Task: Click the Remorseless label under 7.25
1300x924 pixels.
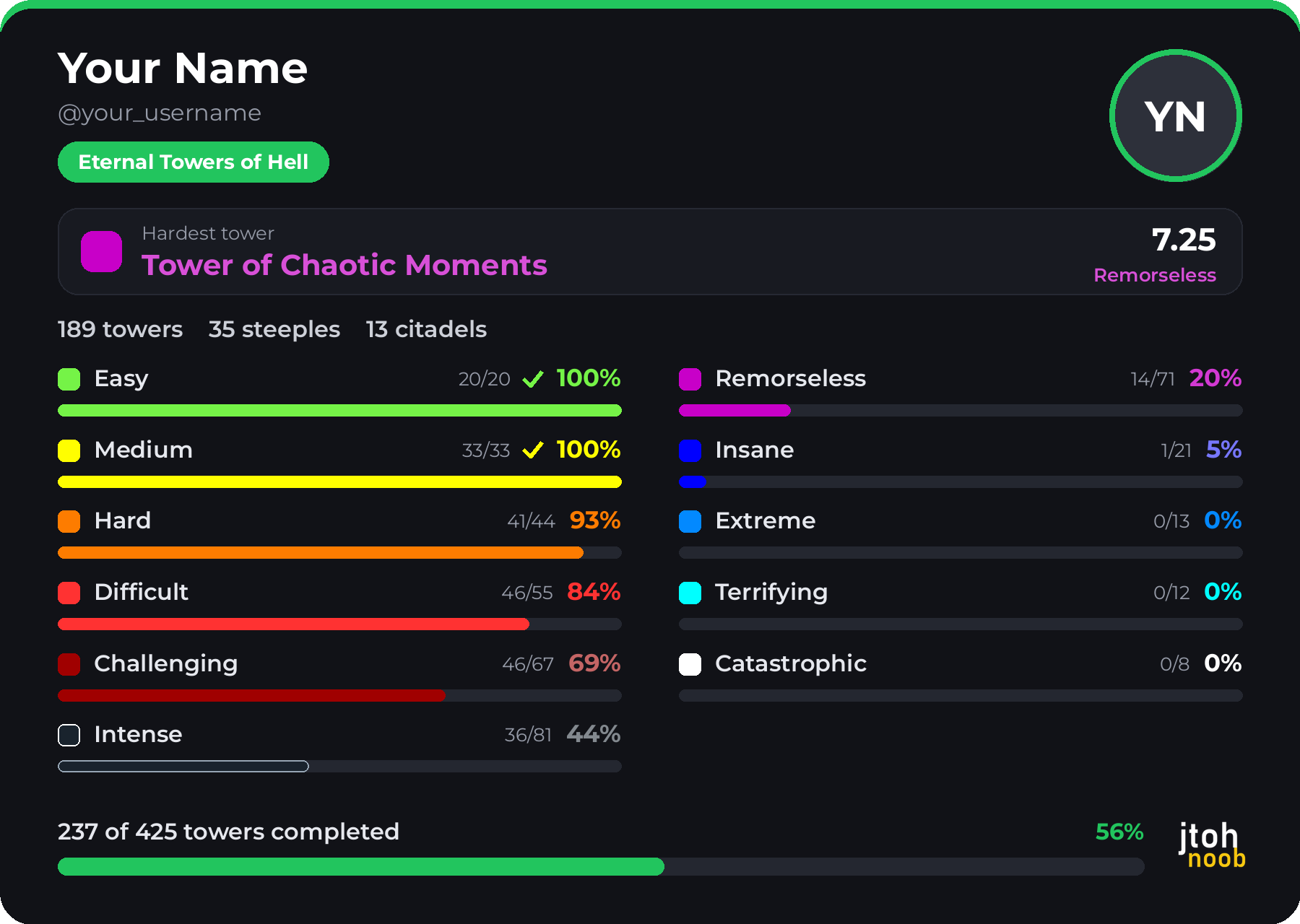Action: (1155, 275)
